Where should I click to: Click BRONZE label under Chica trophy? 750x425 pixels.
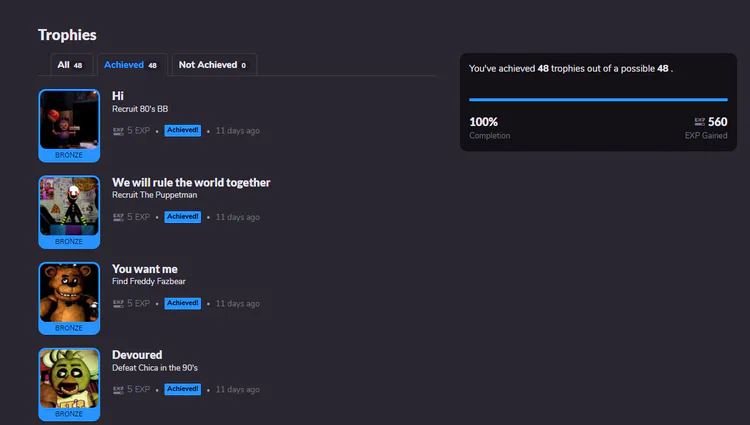(x=69, y=414)
